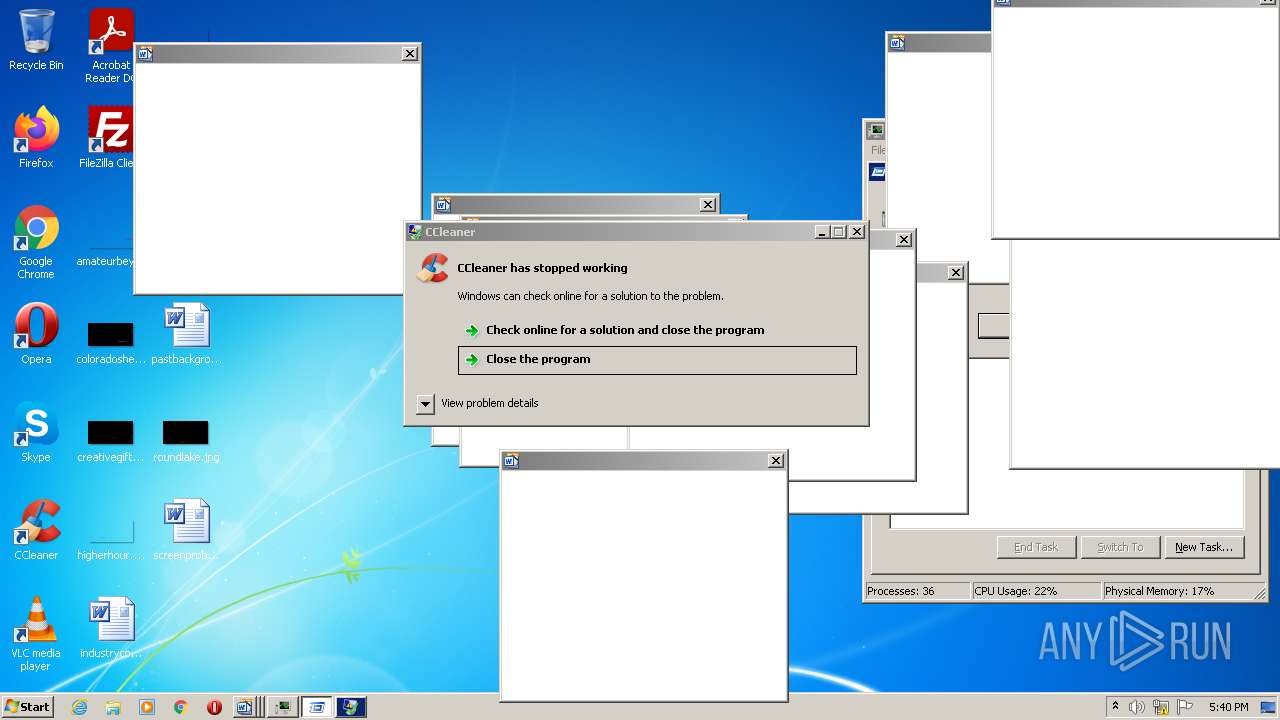Close the blank window behind CCleaner dialog top
1280x720 pixels.
[708, 205]
